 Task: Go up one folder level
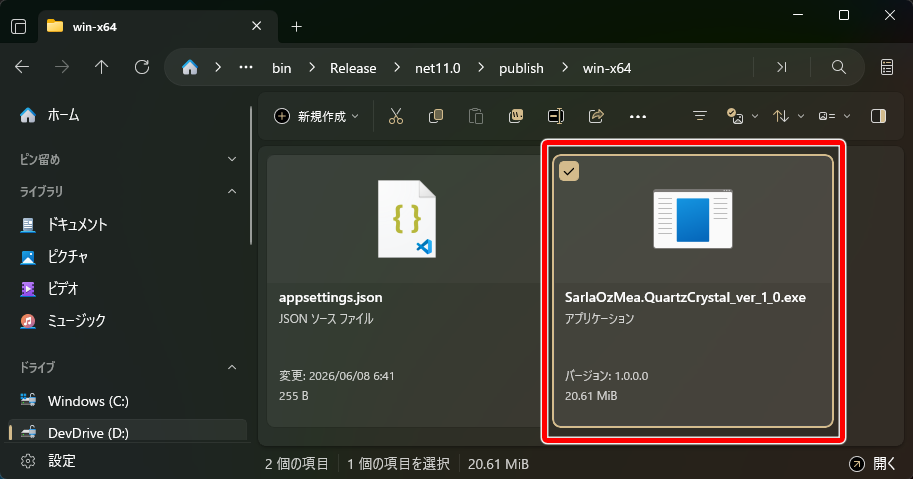(101, 68)
